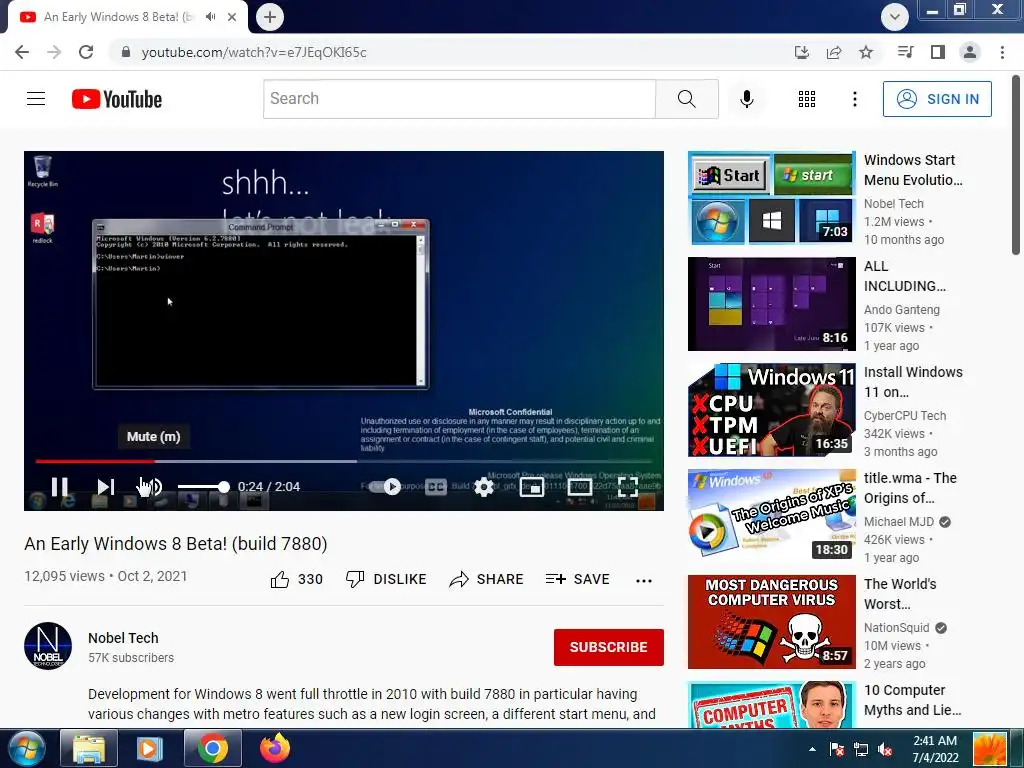Show hidden system tray icons

(812, 749)
